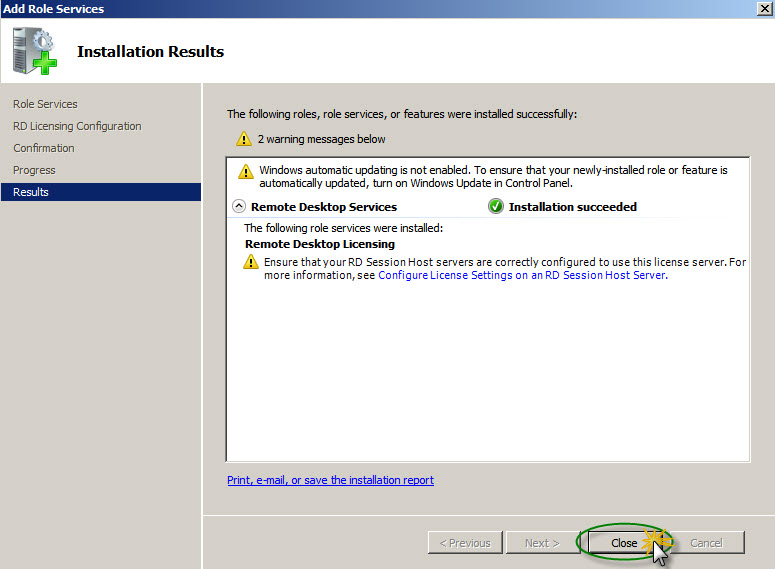Click the warning icon beside RD Session Host message
The height and width of the screenshot is (569, 775).
251,262
